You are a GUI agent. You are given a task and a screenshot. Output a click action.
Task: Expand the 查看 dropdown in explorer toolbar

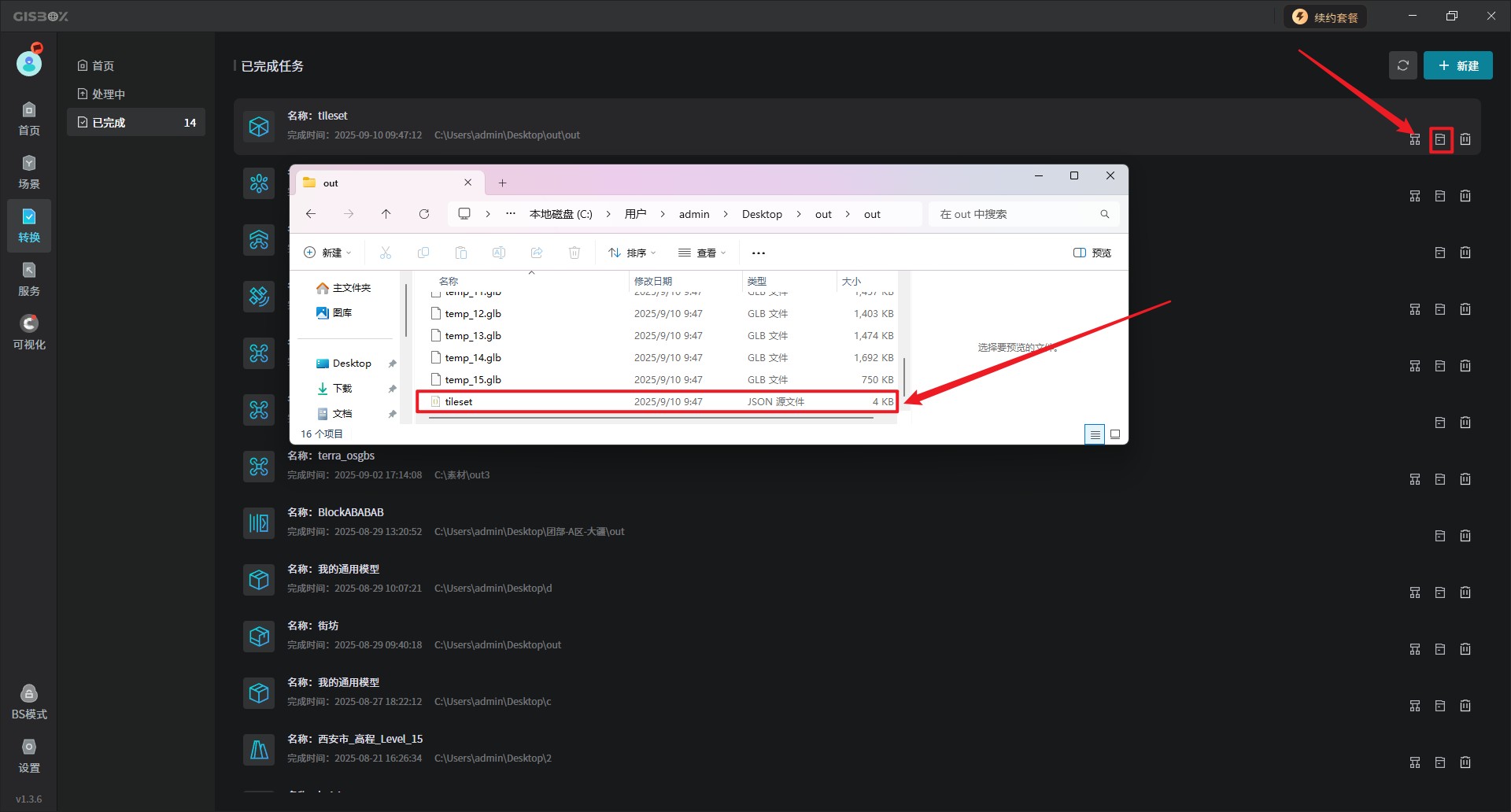point(702,253)
